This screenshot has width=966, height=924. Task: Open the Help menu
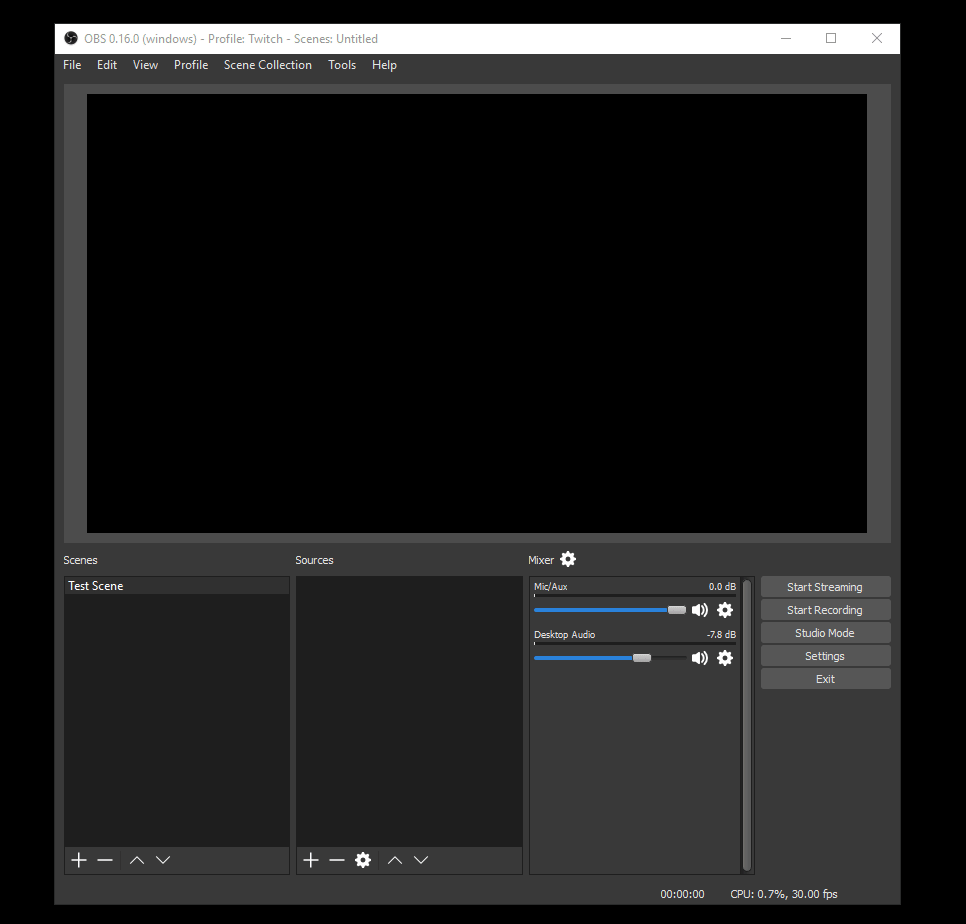point(384,65)
